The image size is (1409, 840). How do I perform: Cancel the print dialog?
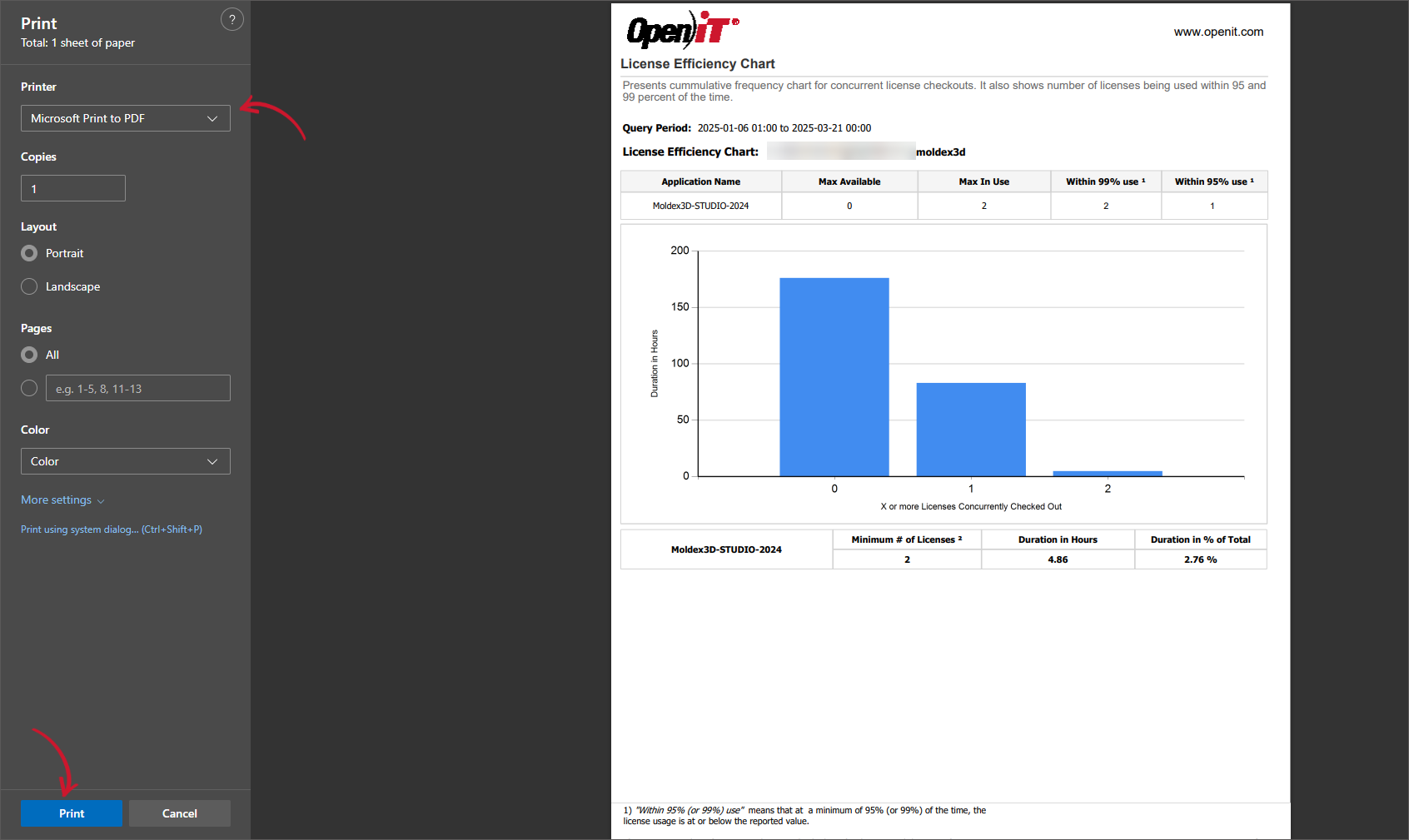click(180, 813)
